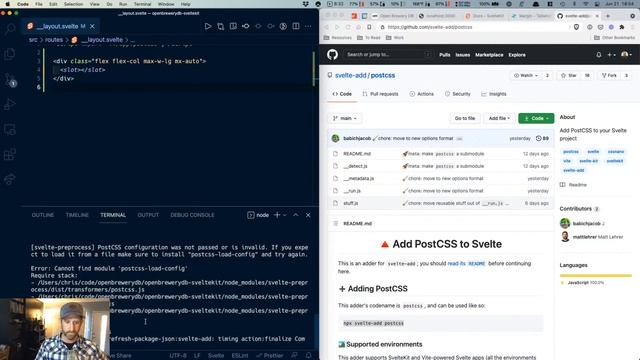
Task: Open the GitHub user avatar menu
Action: (x=626, y=55)
